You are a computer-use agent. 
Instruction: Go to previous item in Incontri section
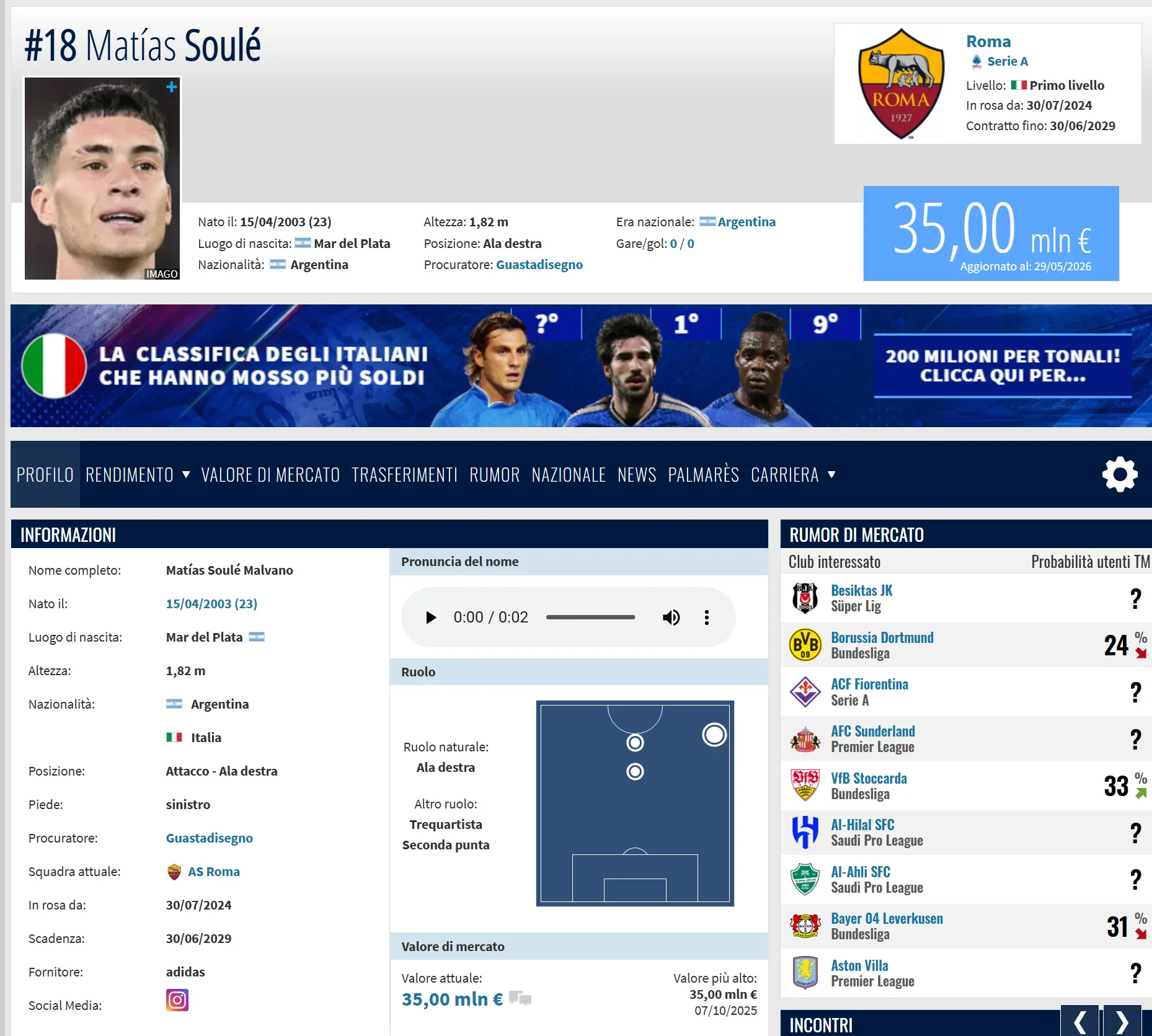(1079, 1022)
